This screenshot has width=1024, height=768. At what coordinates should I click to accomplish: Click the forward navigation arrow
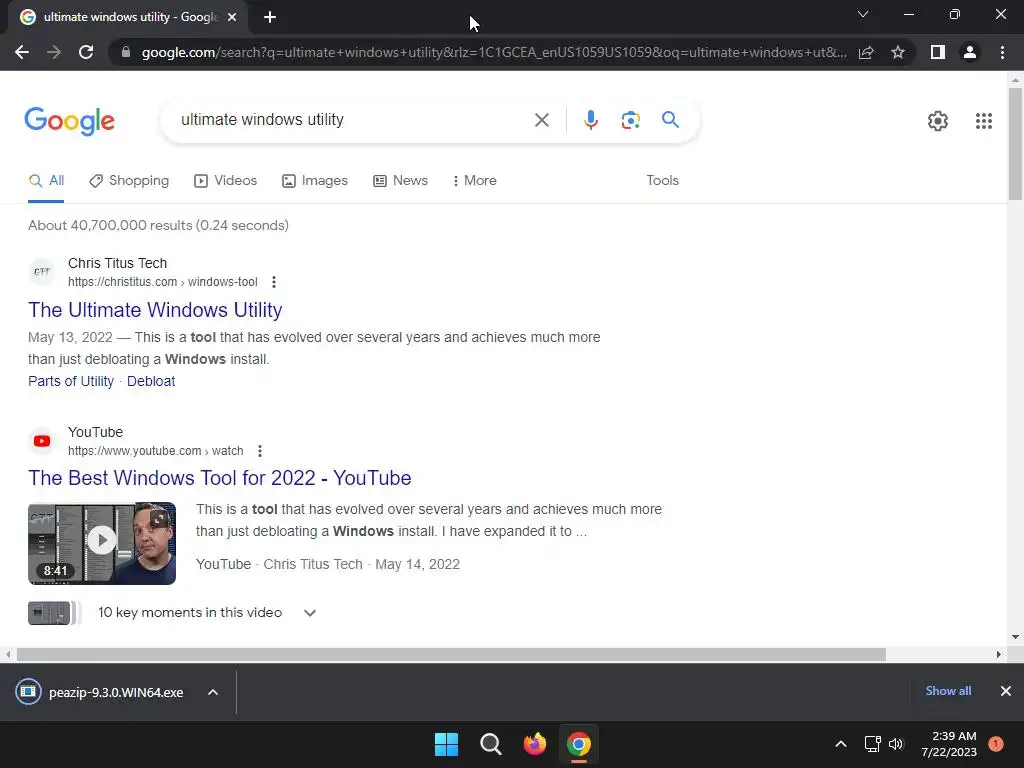(x=54, y=52)
